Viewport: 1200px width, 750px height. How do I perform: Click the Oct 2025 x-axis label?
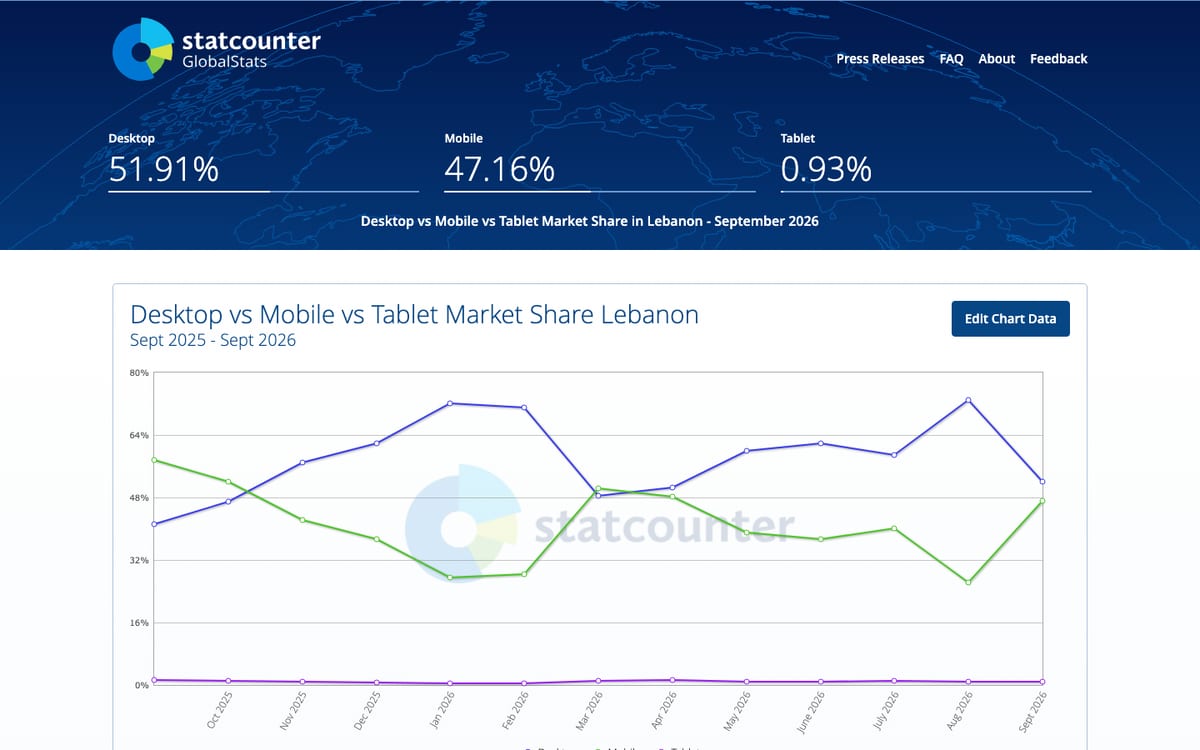tap(220, 710)
